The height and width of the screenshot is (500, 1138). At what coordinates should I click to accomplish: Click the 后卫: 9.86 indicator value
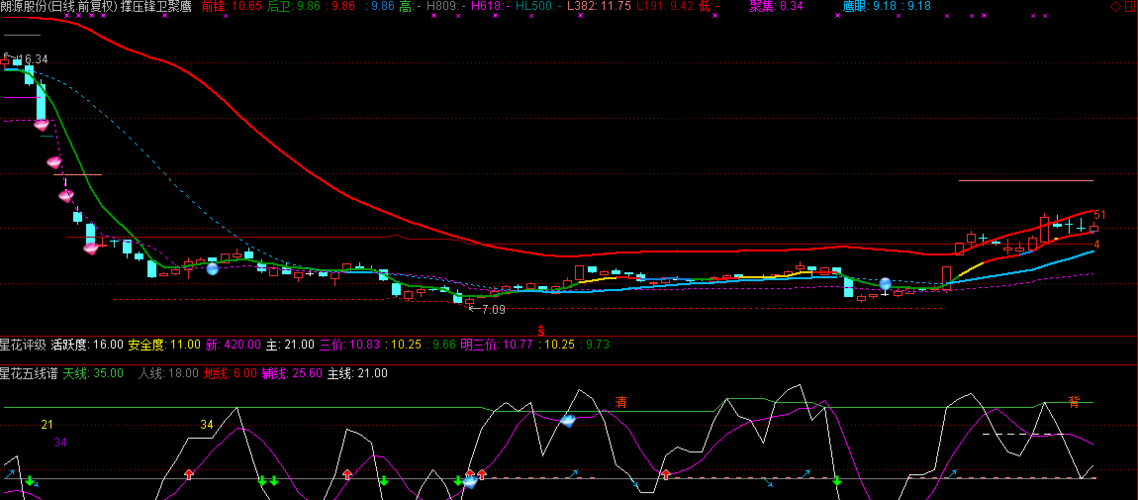pyautogui.click(x=292, y=7)
